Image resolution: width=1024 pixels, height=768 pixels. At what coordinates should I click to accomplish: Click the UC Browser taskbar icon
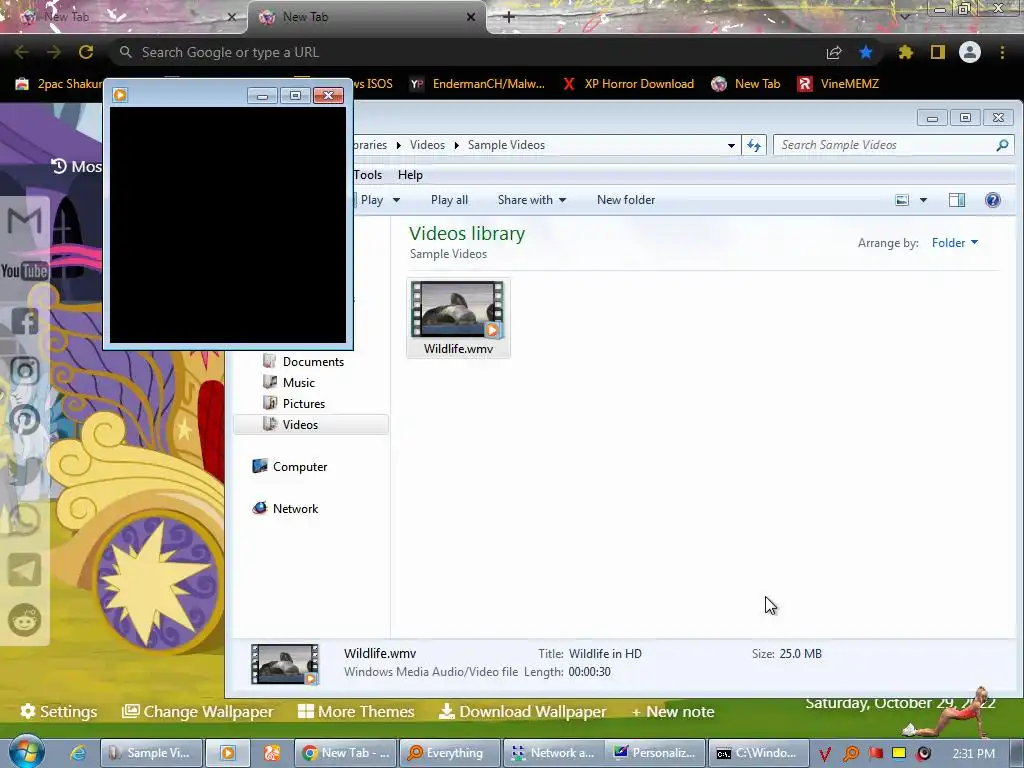click(x=272, y=753)
